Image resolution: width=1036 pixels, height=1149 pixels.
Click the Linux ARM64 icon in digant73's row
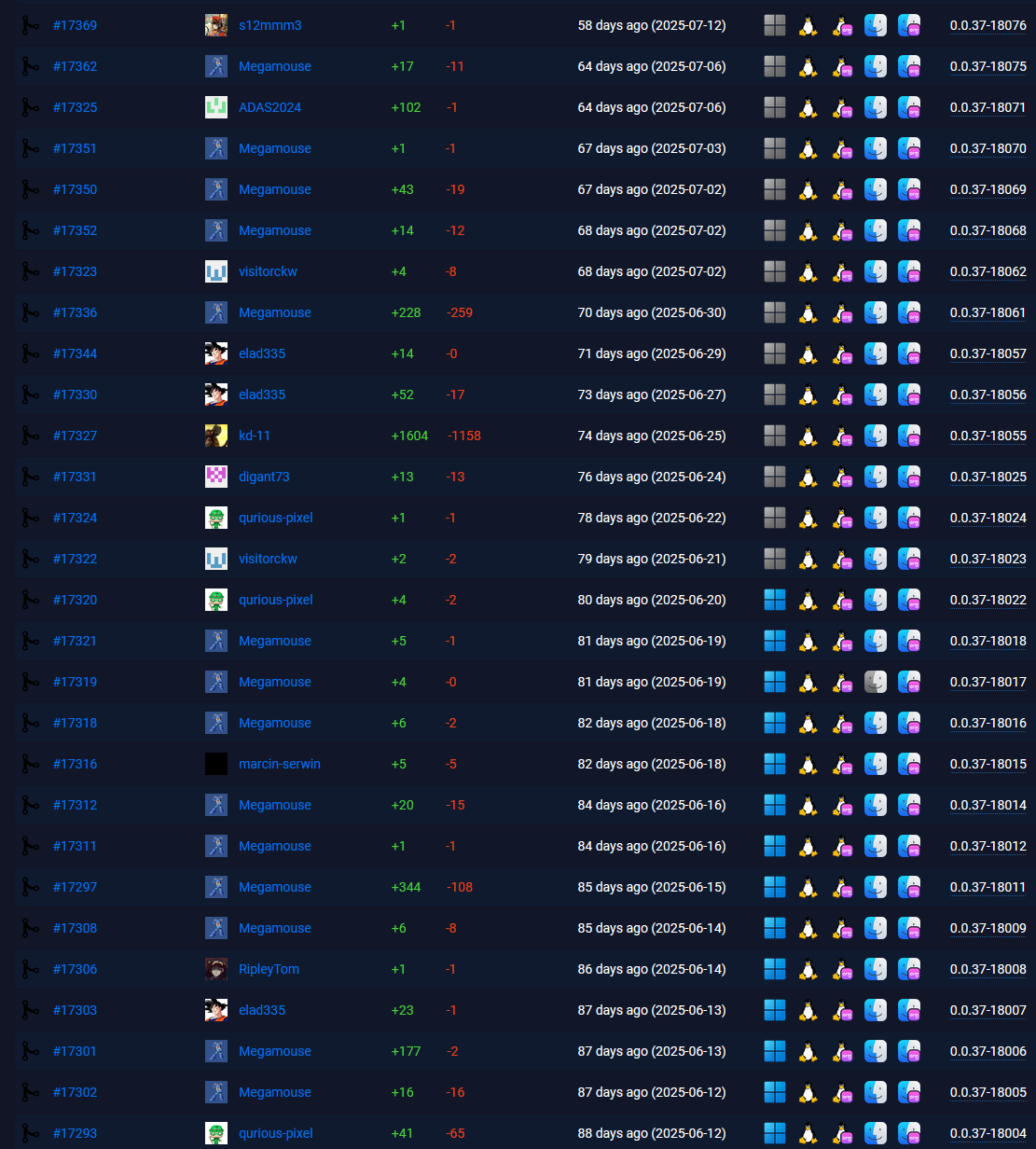click(x=843, y=477)
